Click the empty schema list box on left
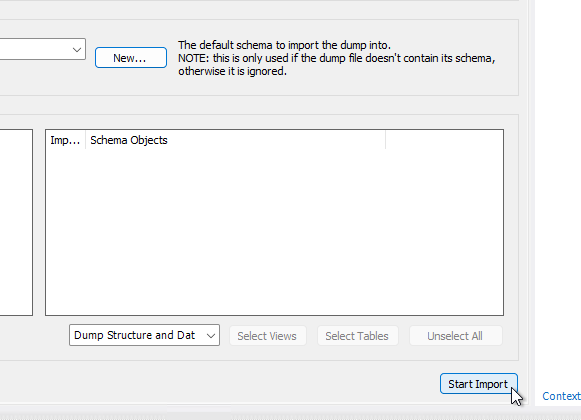Screen dimensions: 581x420 click(x=16, y=222)
